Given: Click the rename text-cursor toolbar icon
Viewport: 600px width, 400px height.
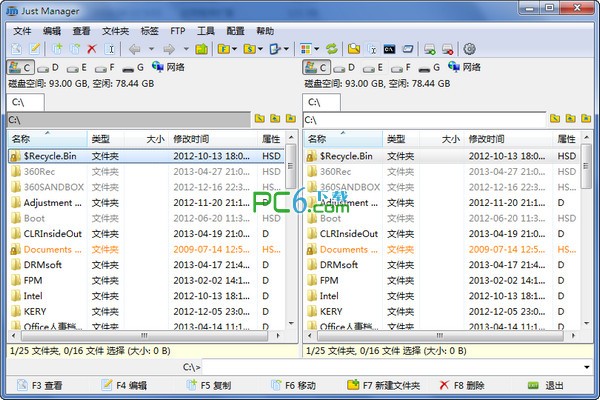Looking at the screenshot, I should 111,49.
